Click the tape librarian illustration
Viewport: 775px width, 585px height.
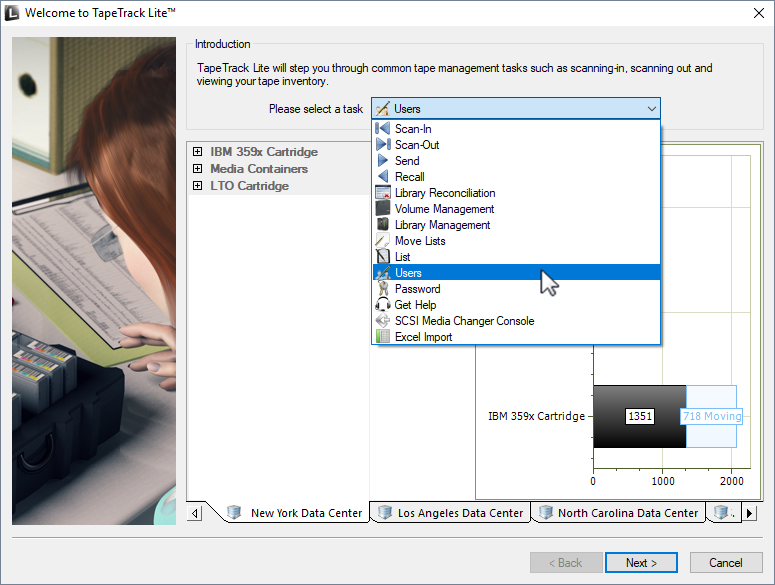click(x=94, y=281)
